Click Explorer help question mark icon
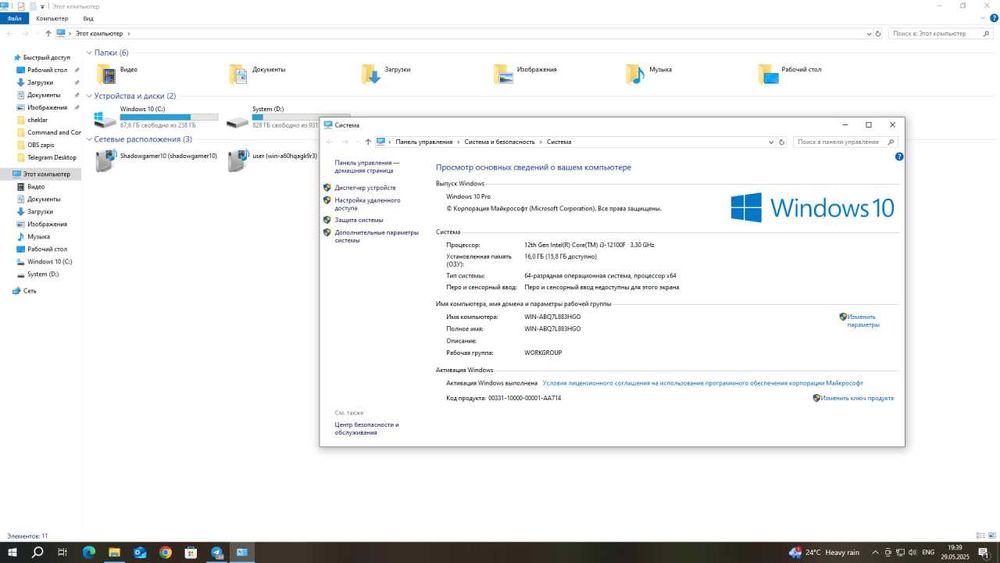This screenshot has width=1000, height=563. [x=994, y=18]
